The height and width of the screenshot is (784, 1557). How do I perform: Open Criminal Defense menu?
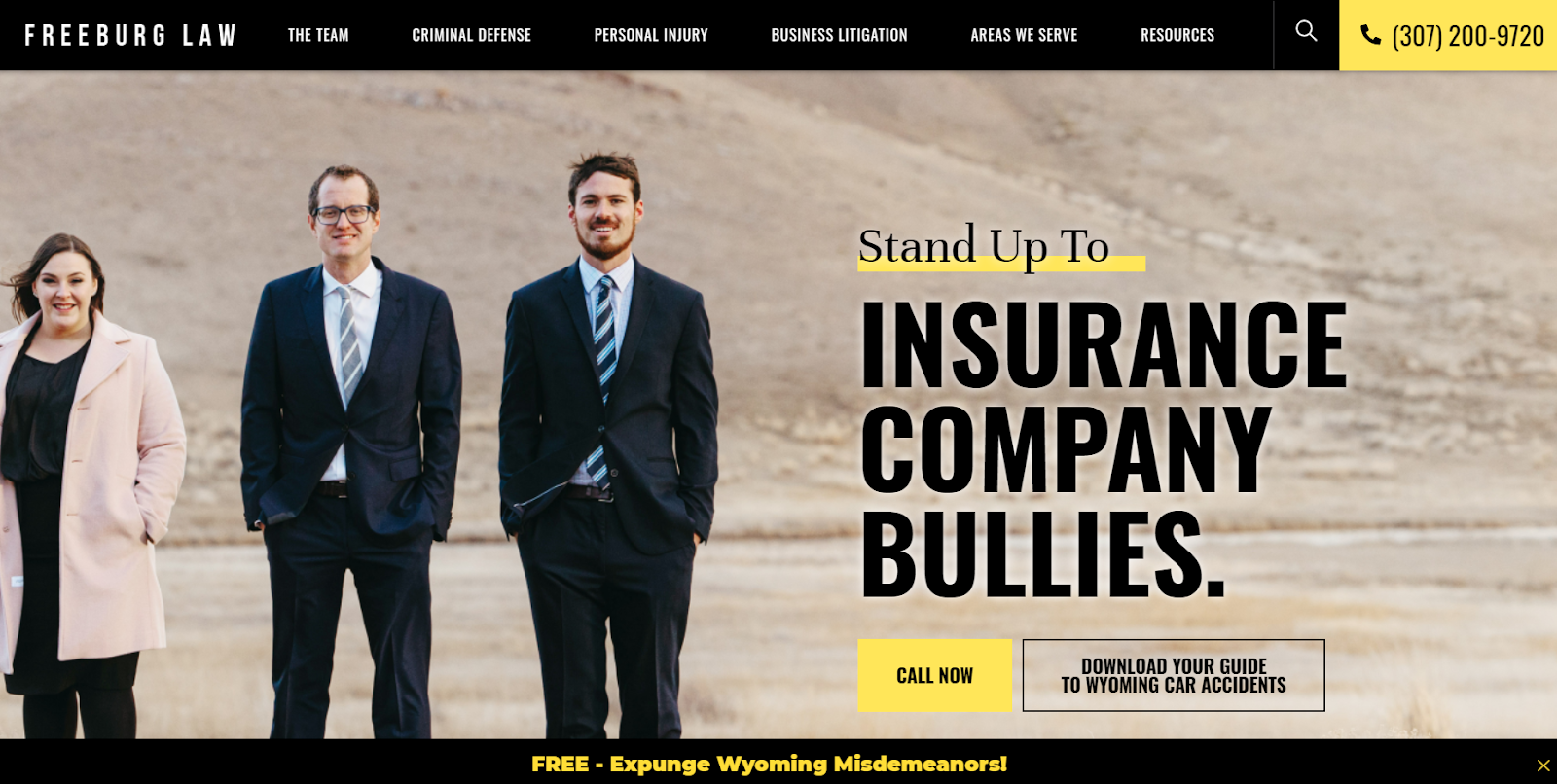[472, 35]
